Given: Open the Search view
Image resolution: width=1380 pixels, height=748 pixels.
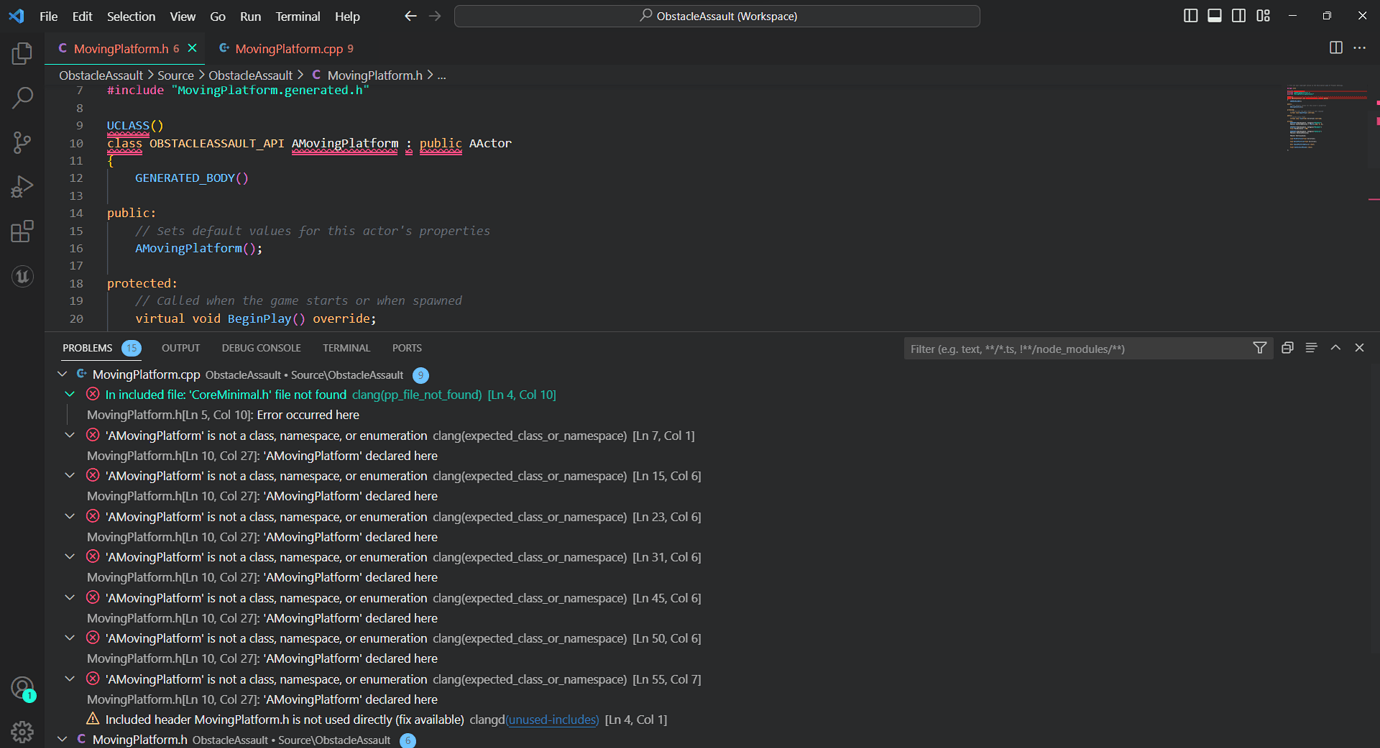Looking at the screenshot, I should pos(22,97).
